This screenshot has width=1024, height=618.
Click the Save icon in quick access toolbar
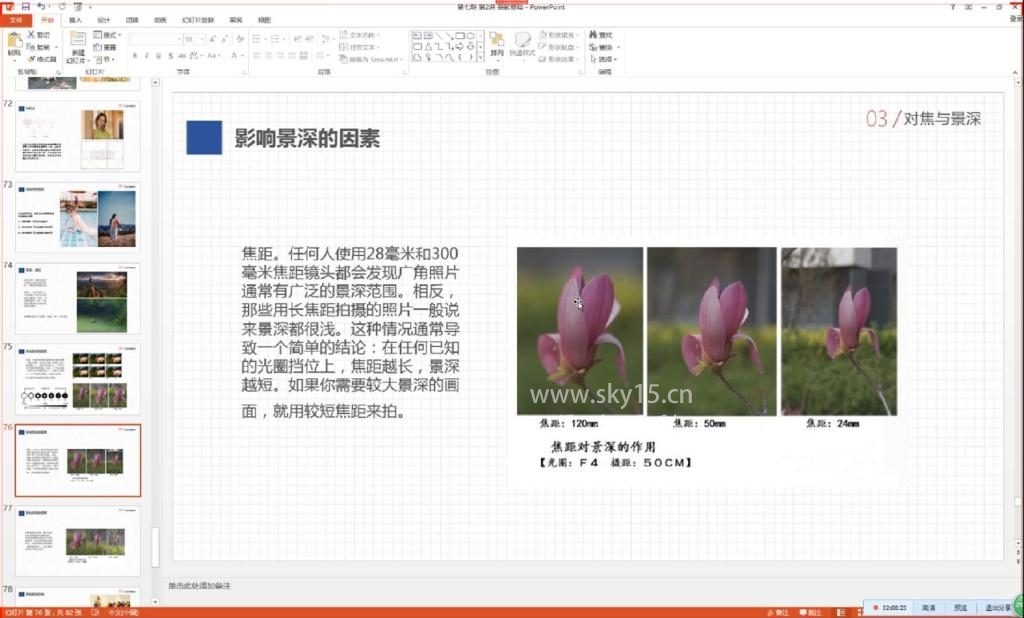click(25, 6)
